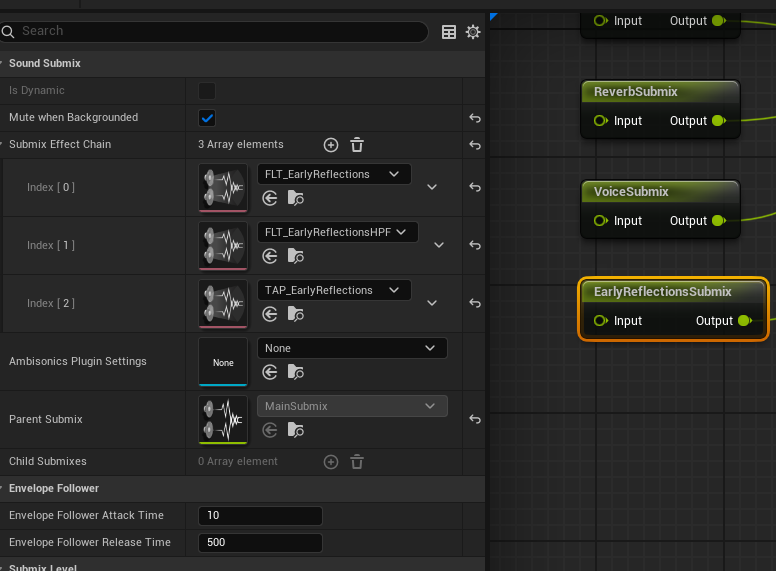Reset Parent Submix to default
Screen dimensions: 776x571
point(475,419)
